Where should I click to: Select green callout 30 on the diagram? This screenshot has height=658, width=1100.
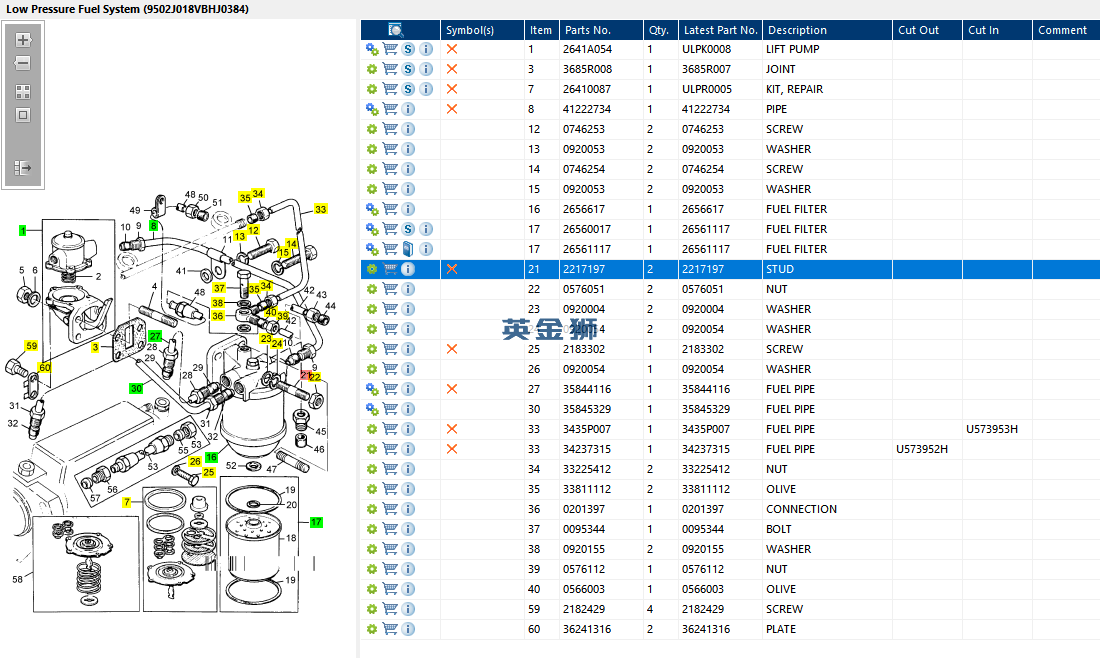[136, 388]
